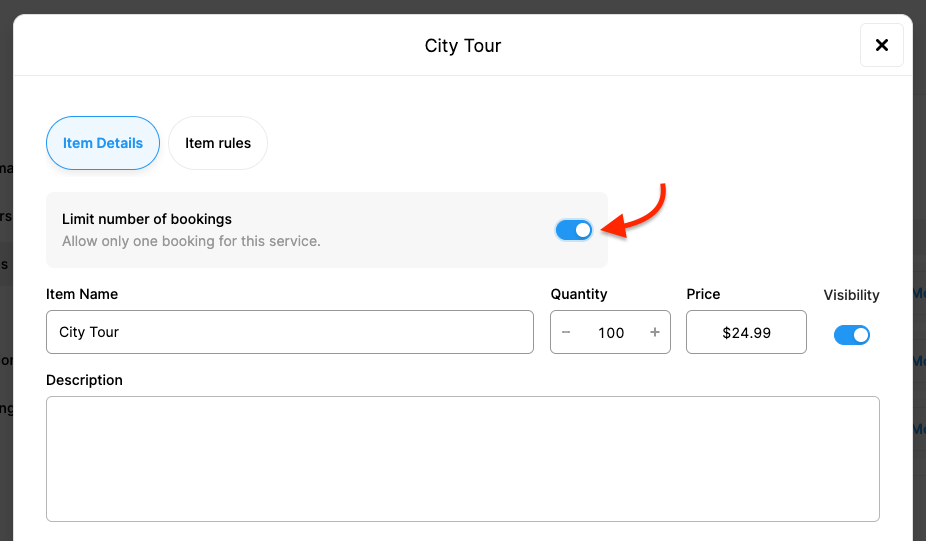This screenshot has height=541, width=926.
Task: Select the quantity value 100
Action: (611, 332)
